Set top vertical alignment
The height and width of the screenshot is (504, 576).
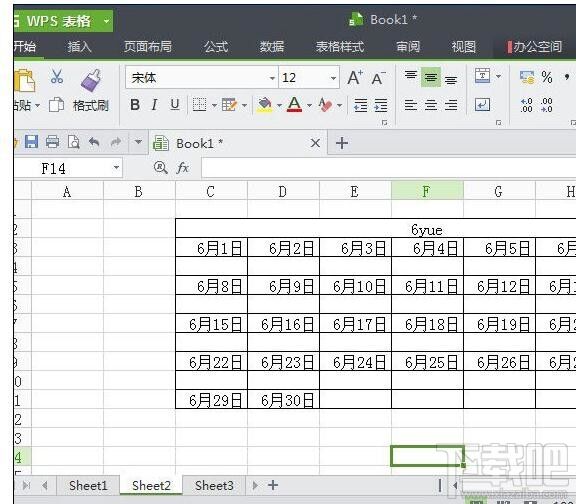[411, 77]
